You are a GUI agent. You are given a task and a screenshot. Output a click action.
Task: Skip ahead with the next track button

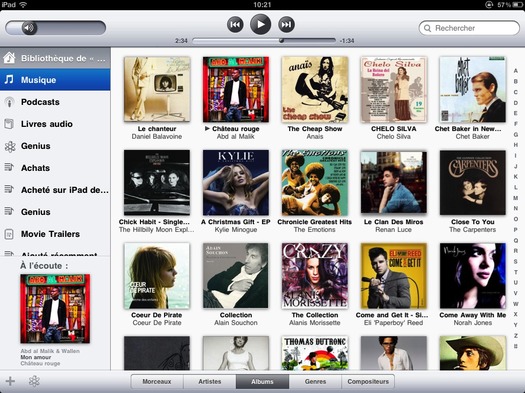coord(286,25)
